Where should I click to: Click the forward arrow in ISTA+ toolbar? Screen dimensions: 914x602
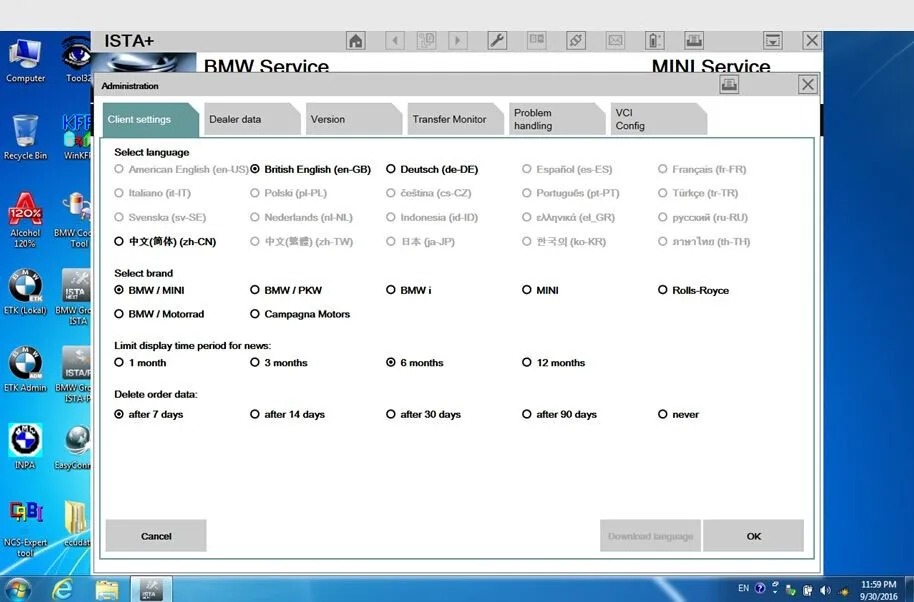click(x=458, y=41)
